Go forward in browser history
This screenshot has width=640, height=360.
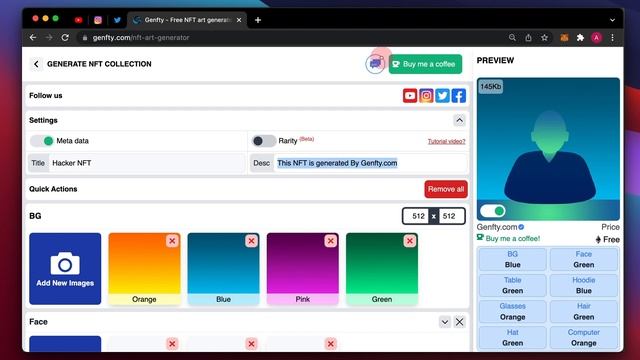pyautogui.click(x=49, y=38)
